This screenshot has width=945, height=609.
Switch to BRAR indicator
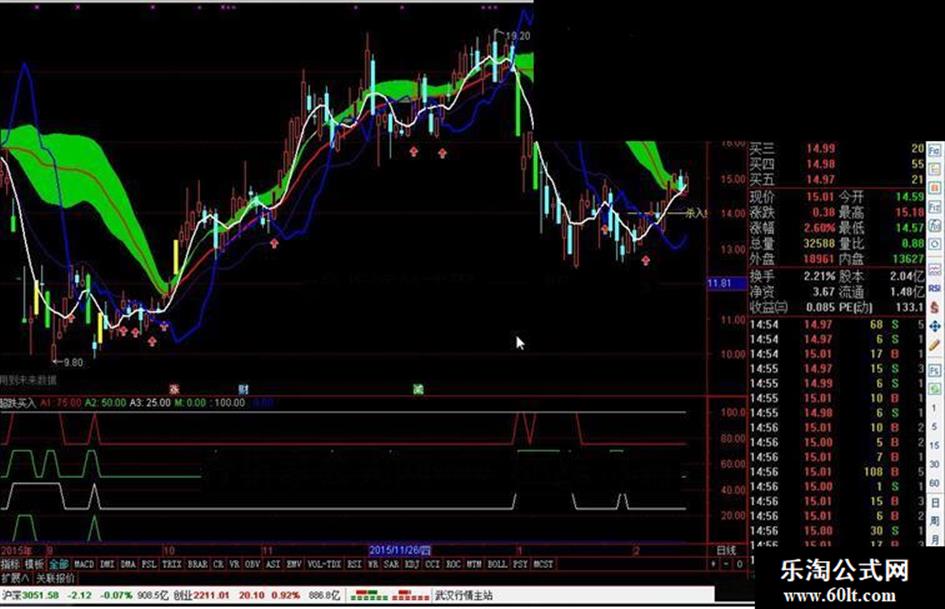[x=197, y=564]
